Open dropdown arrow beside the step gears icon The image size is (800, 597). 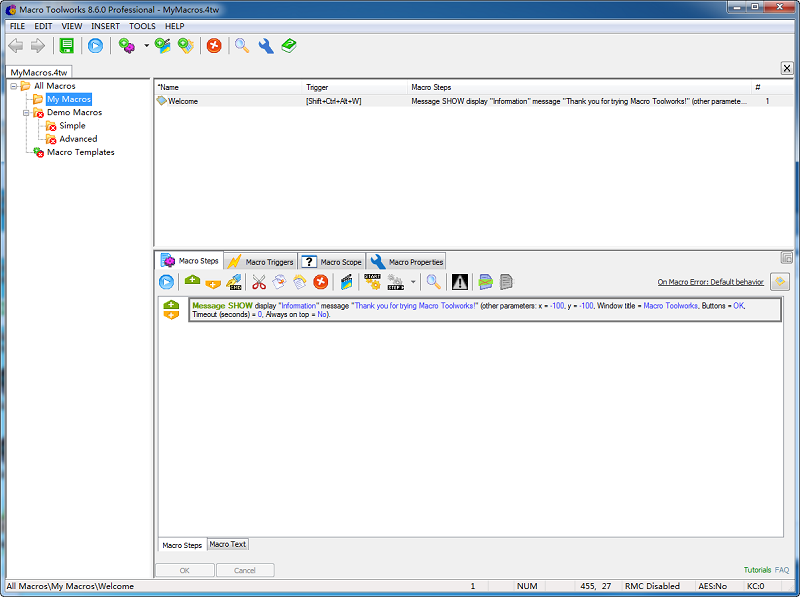point(413,283)
